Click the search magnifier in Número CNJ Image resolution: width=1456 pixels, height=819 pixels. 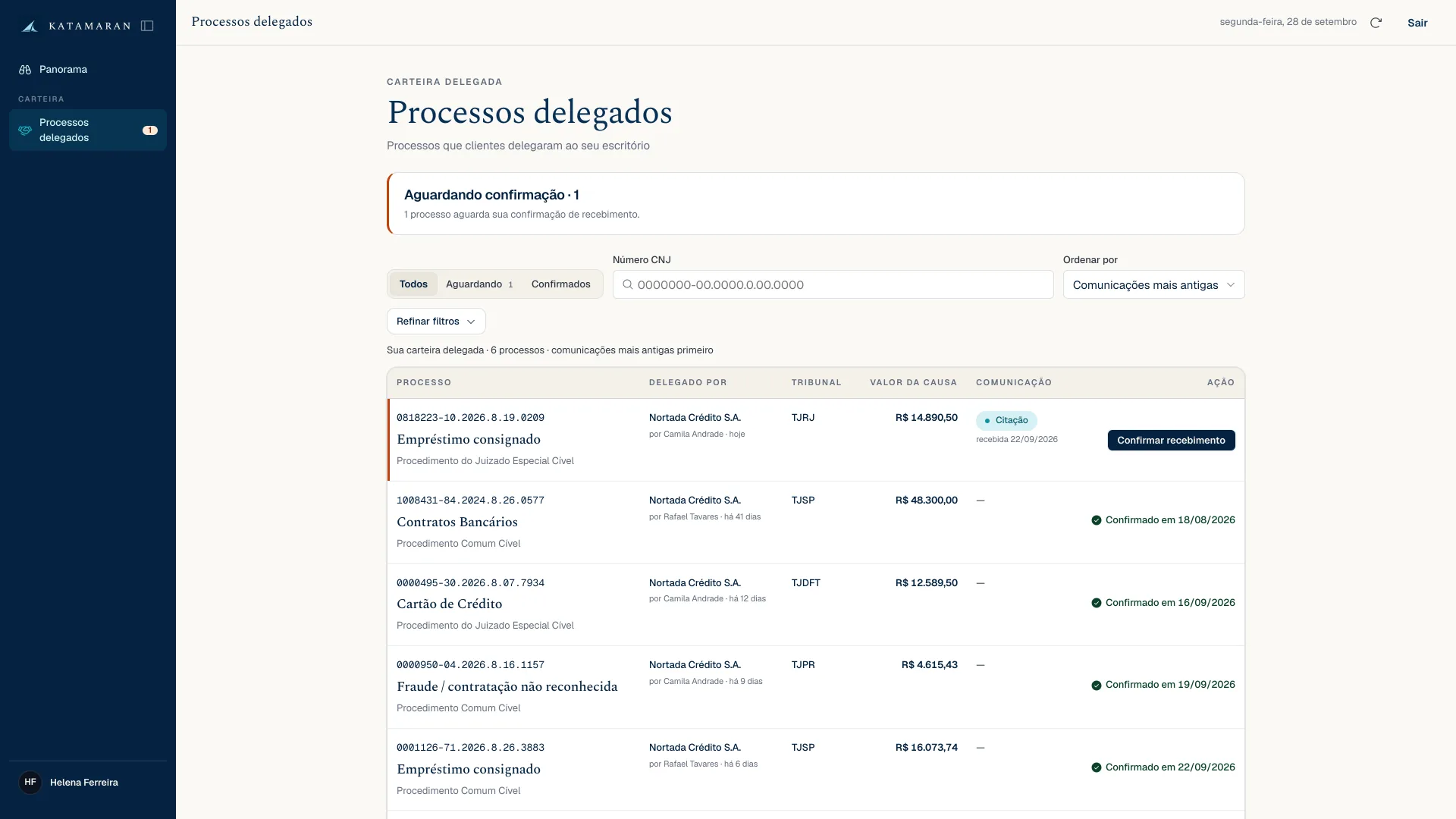click(627, 284)
